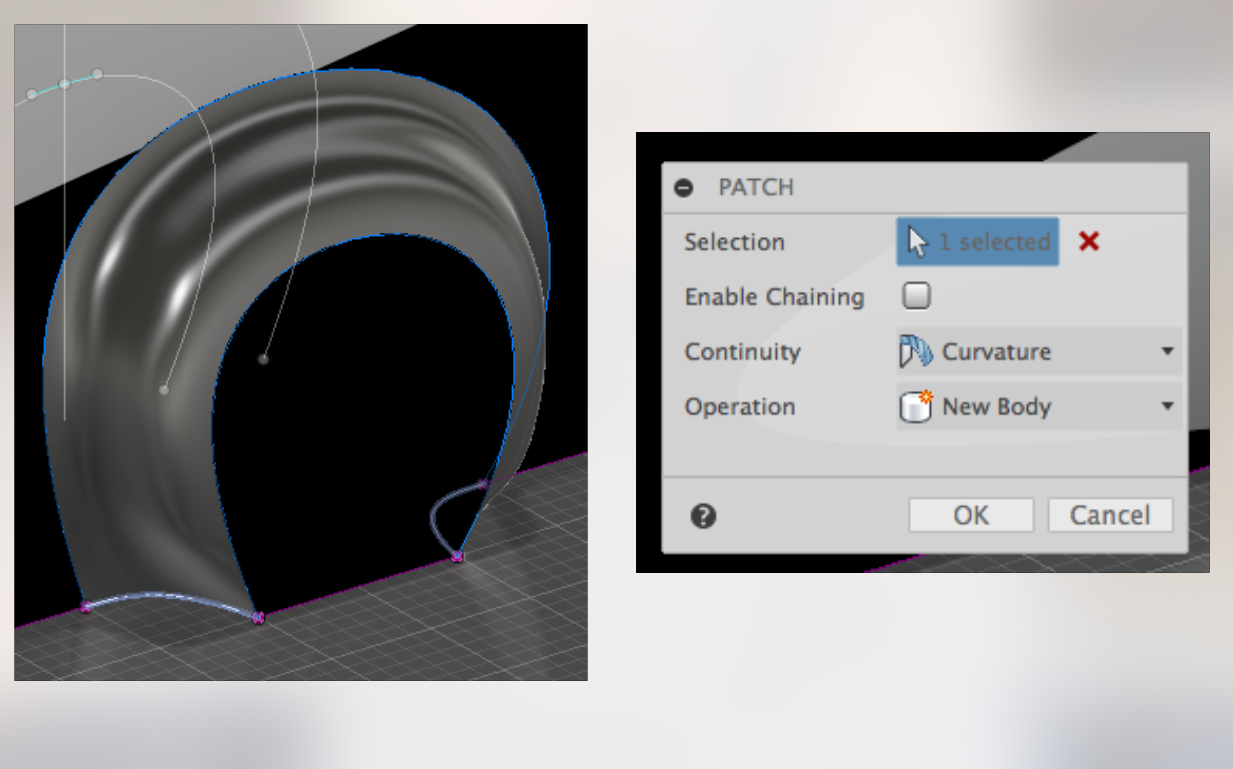
Task: Collapse the PATCH dialog with the minus icon
Action: coord(684,187)
